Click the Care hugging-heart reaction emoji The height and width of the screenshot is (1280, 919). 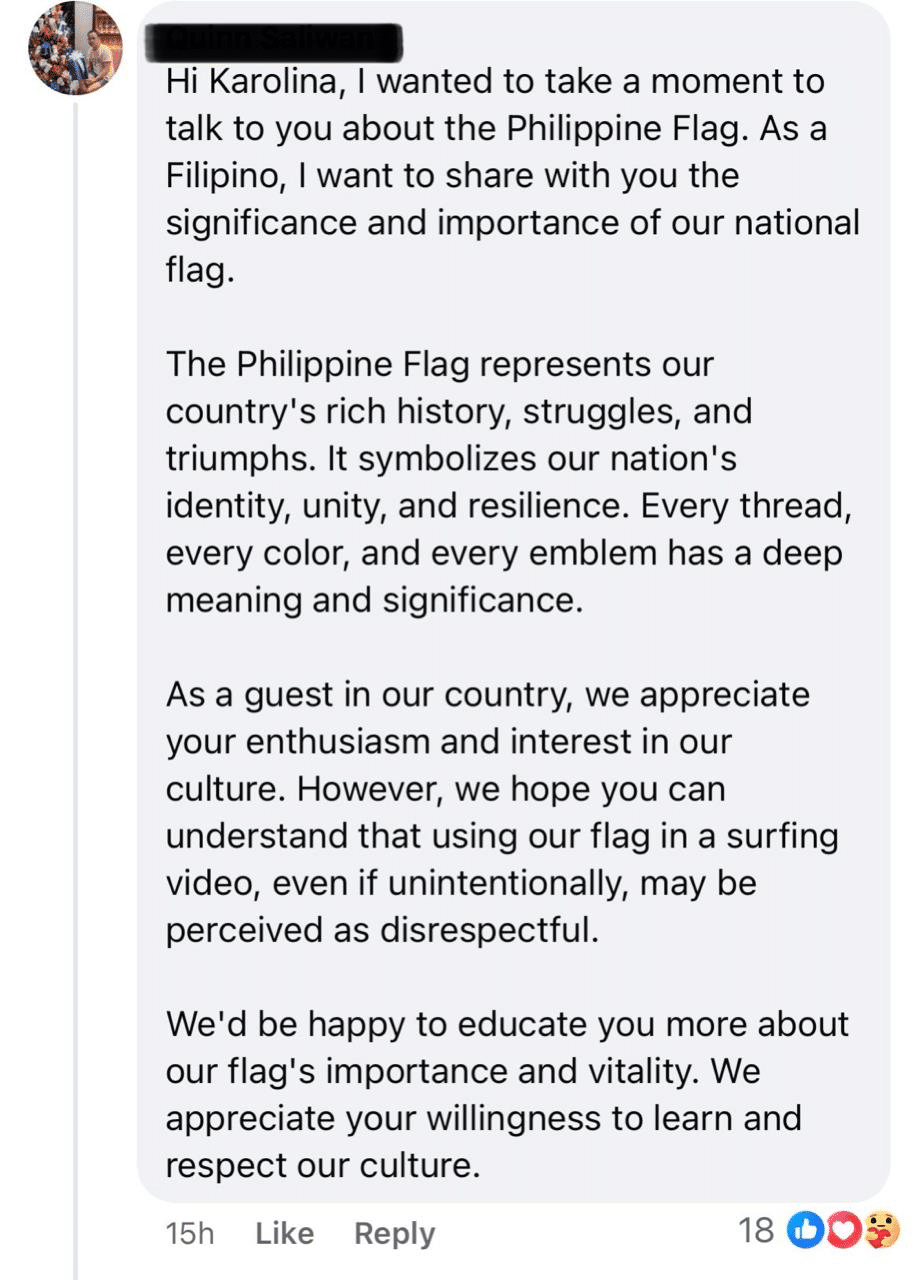[x=882, y=1231]
